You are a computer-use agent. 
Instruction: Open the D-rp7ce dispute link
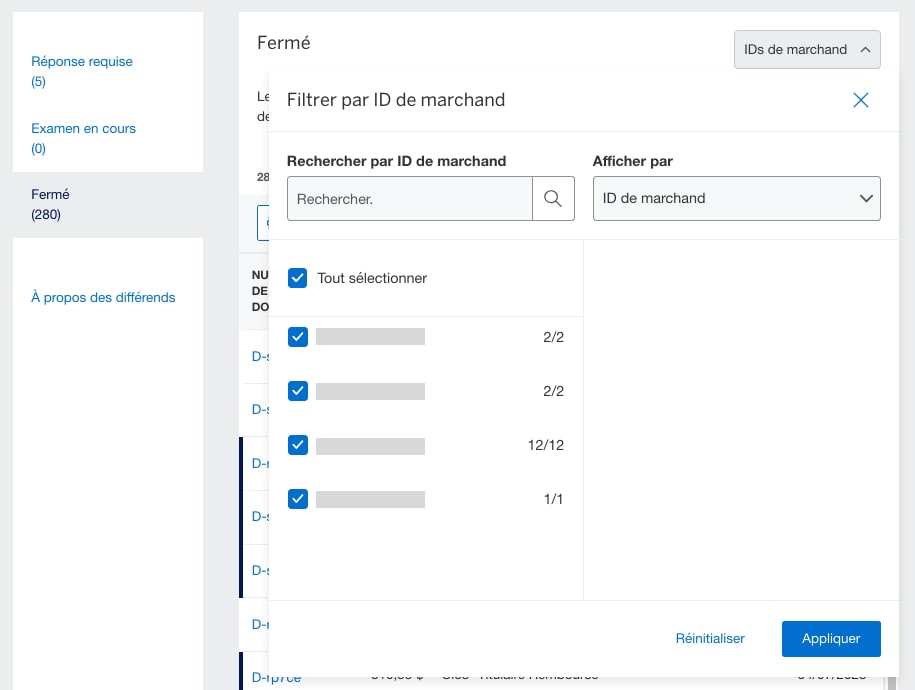pos(275,676)
